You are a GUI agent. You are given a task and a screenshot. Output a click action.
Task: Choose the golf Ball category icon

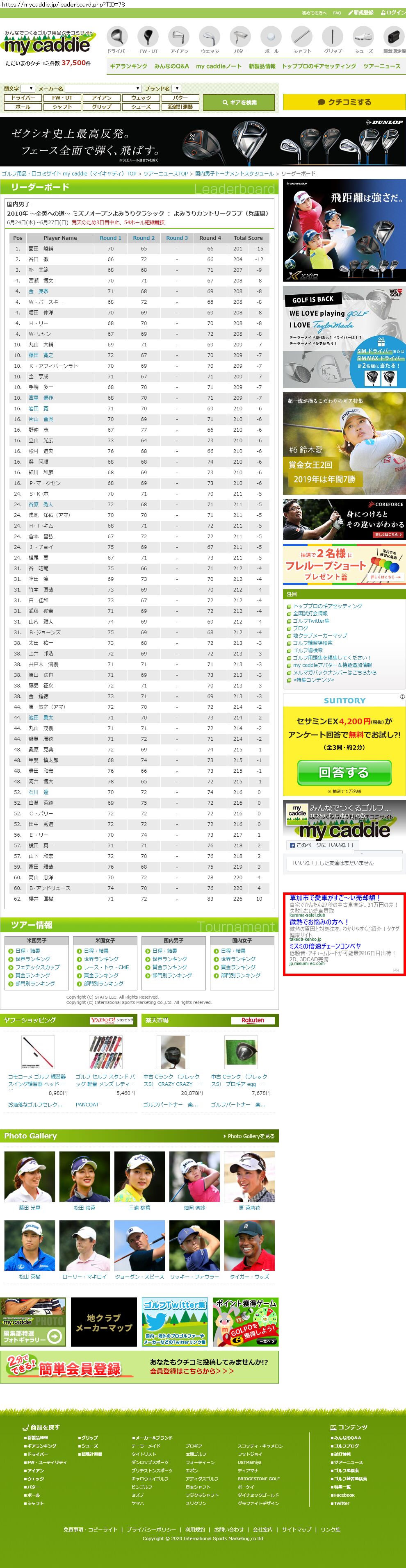271,40
